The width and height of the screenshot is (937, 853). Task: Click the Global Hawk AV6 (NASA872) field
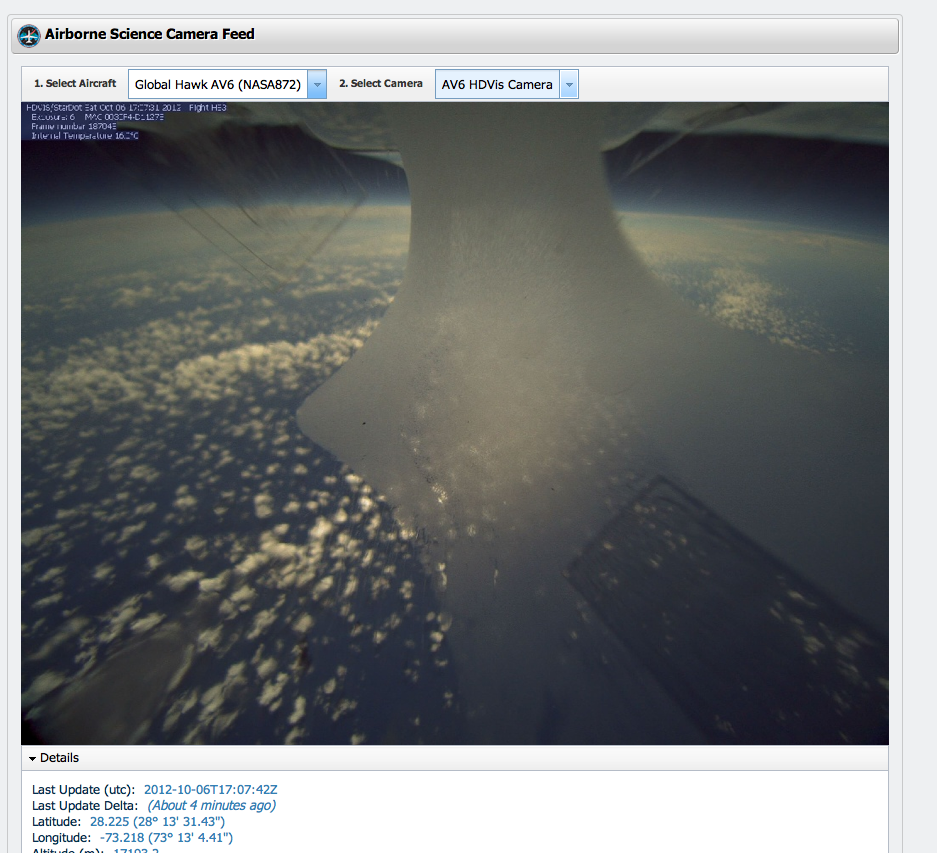coord(217,85)
